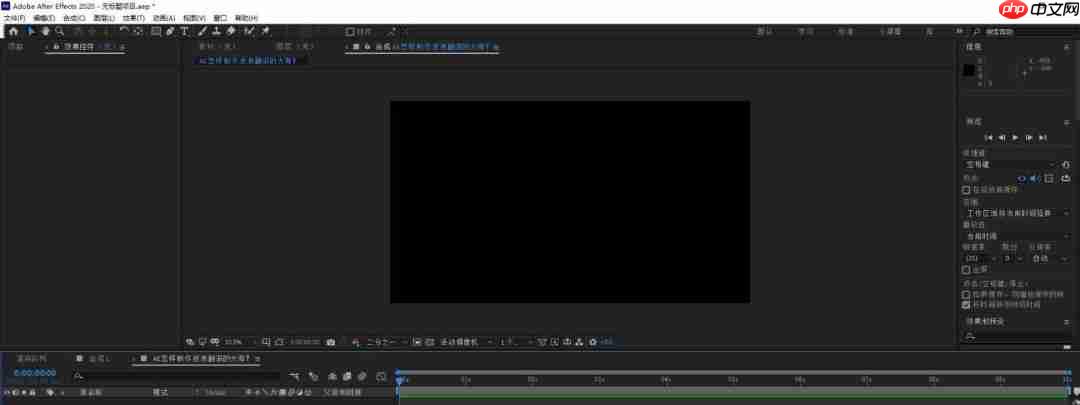Select the Rectangle shape tool

[x=156, y=31]
